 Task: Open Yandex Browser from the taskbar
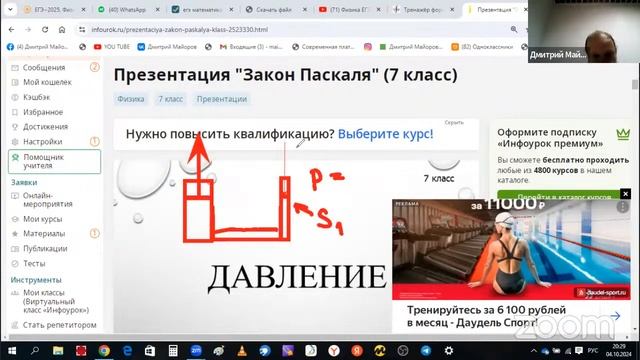click(x=334, y=351)
